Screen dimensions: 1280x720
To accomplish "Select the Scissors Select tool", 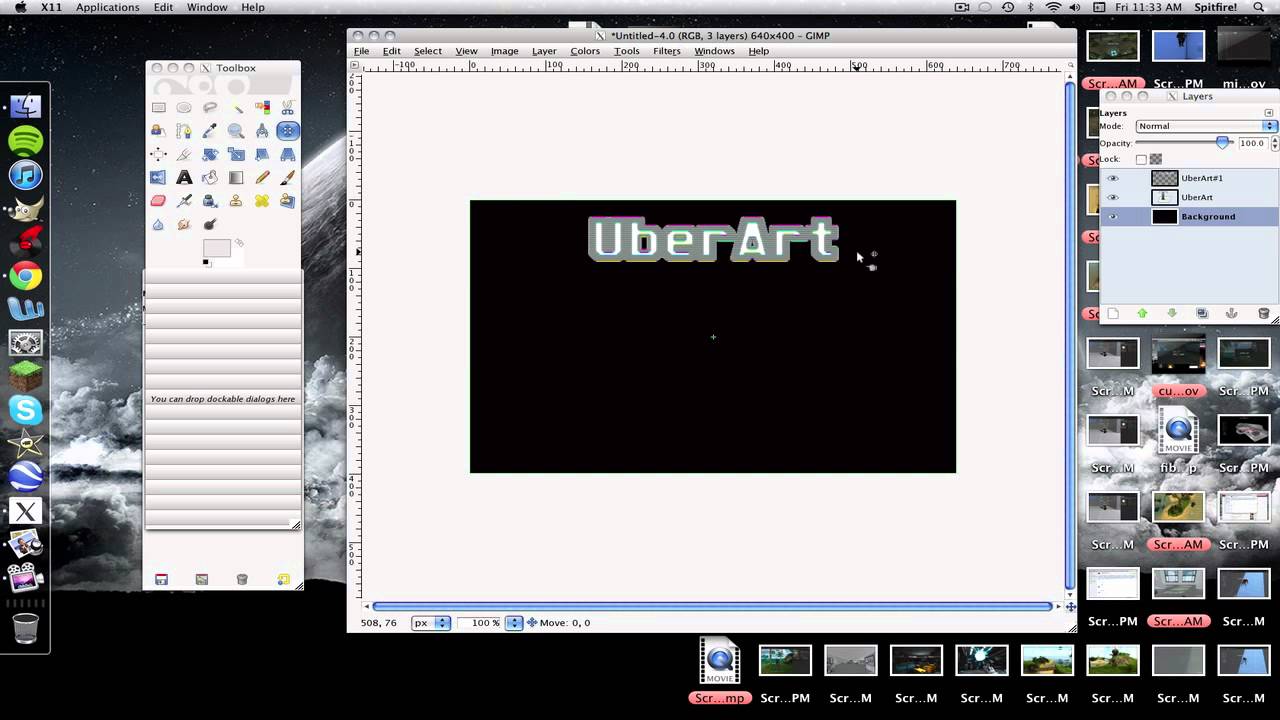I will click(288, 108).
